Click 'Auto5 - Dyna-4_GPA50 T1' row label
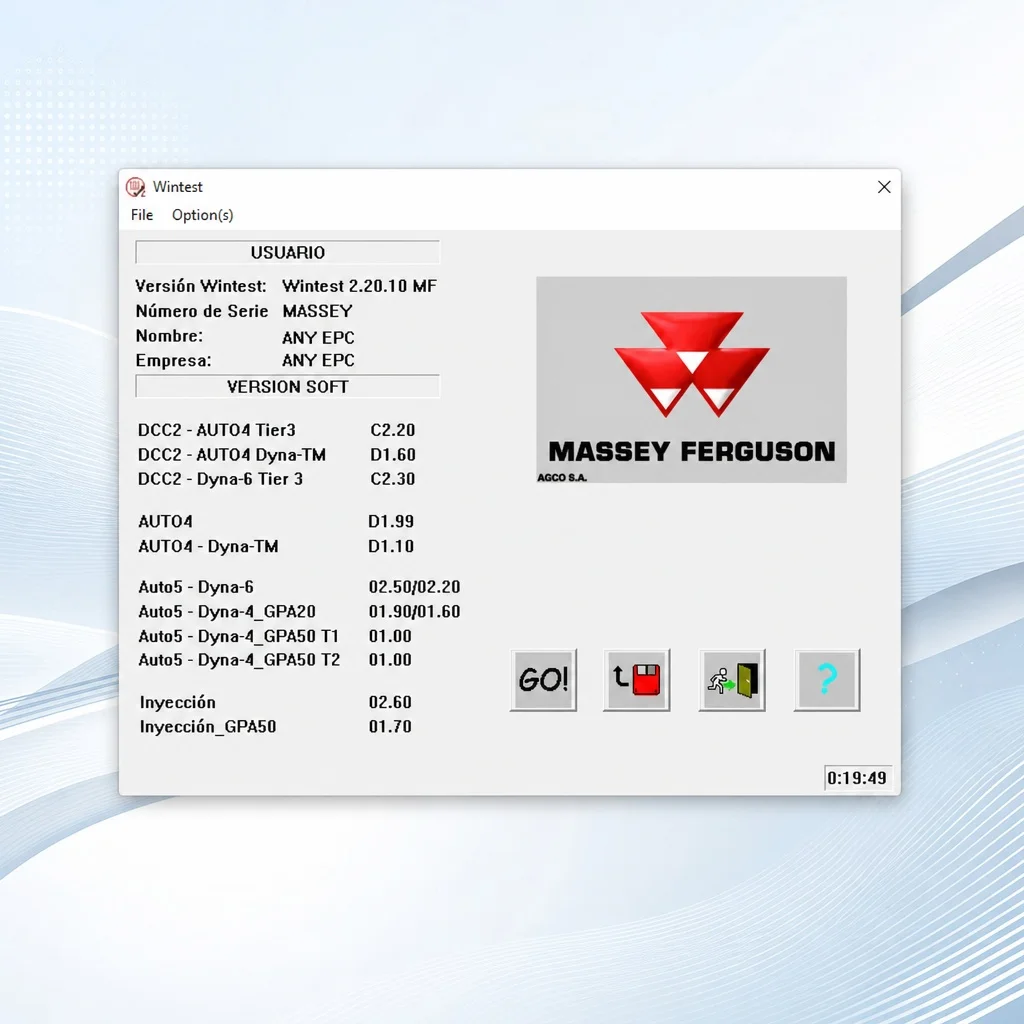The height and width of the screenshot is (1024, 1024). click(238, 636)
